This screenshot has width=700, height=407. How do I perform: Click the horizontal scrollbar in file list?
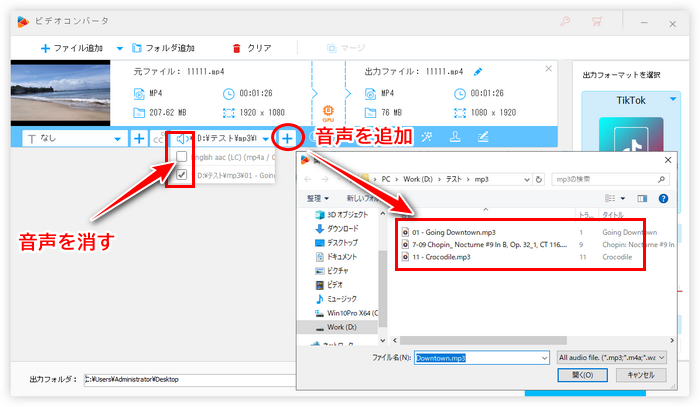pos(483,341)
